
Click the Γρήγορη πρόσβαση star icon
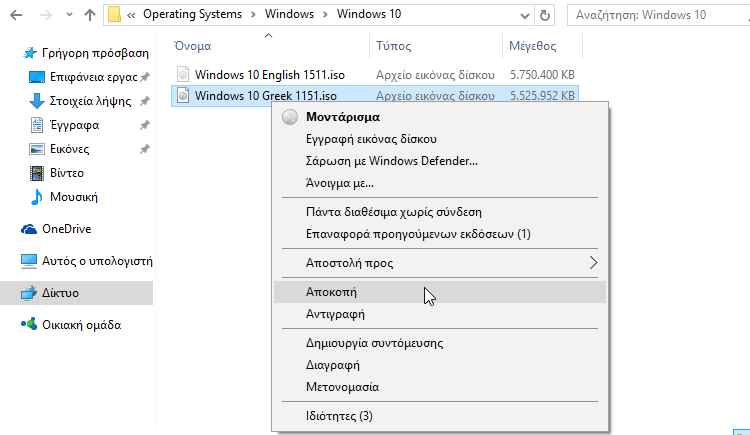[x=30, y=53]
